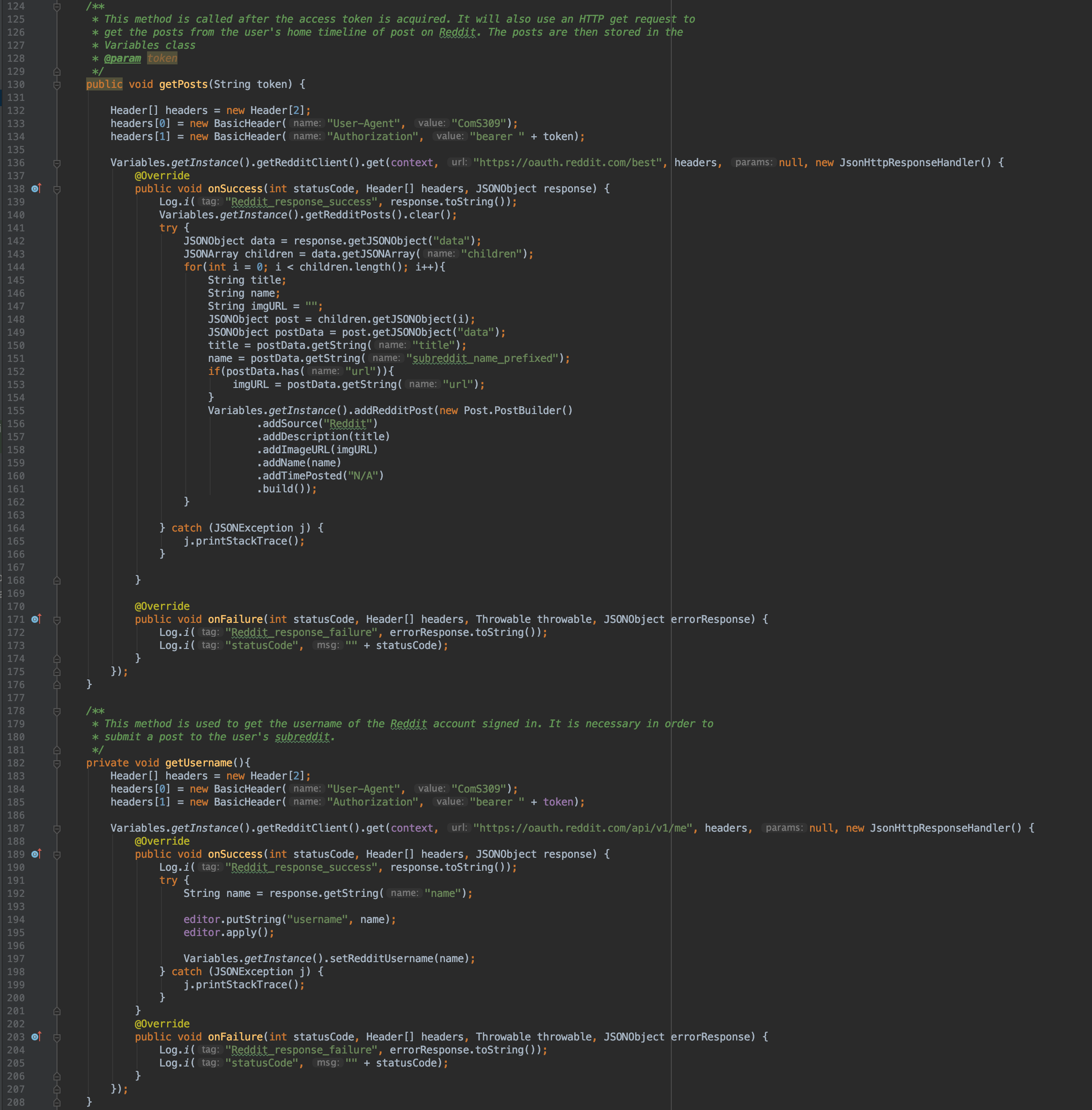Click line number 186 in the gutter

(x=16, y=815)
